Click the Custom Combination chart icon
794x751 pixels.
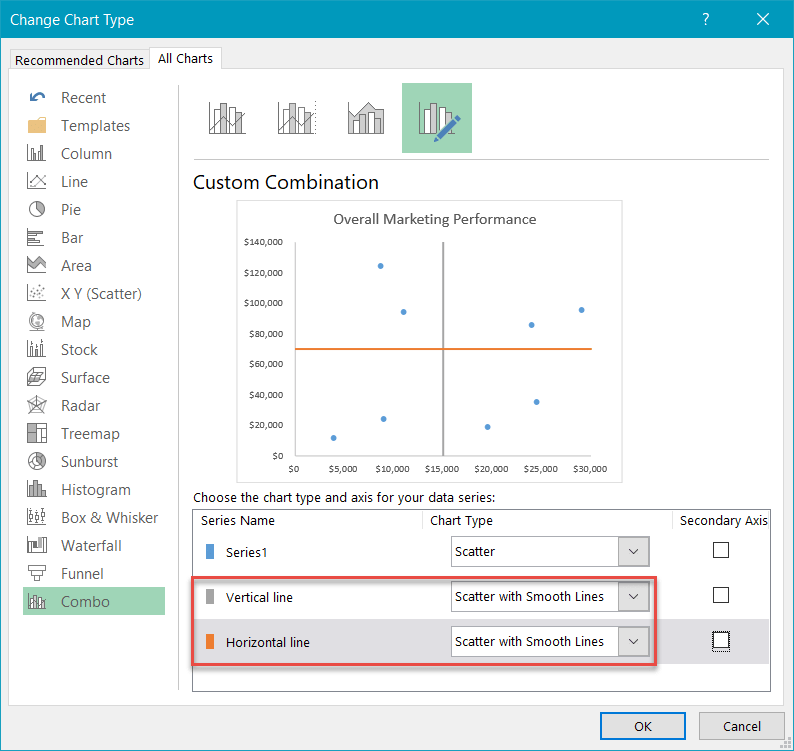pos(437,118)
